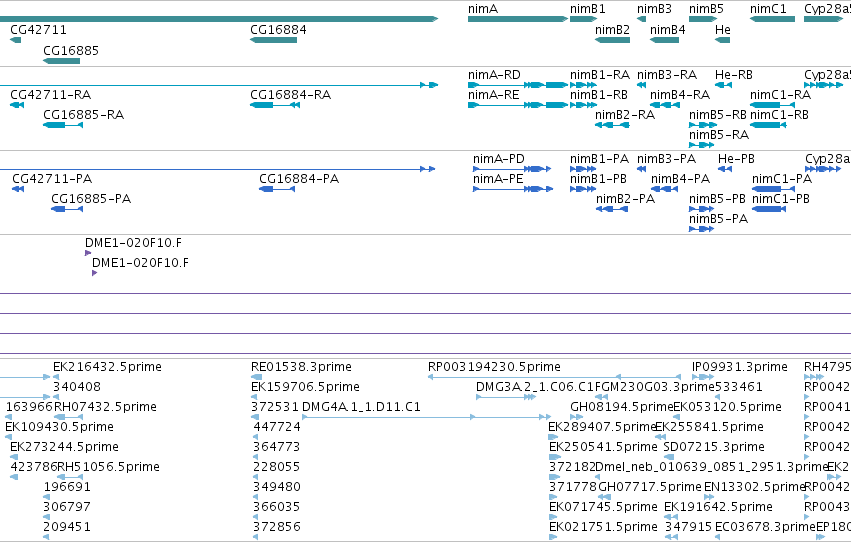Click the nimB1-PA protein label
This screenshot has width=851, height=542.
(x=599, y=159)
